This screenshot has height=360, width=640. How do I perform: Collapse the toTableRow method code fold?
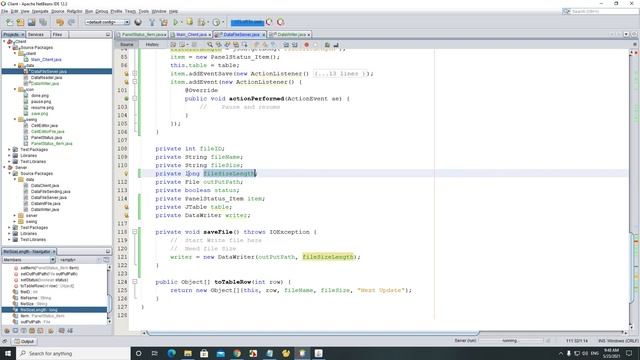[134, 282]
